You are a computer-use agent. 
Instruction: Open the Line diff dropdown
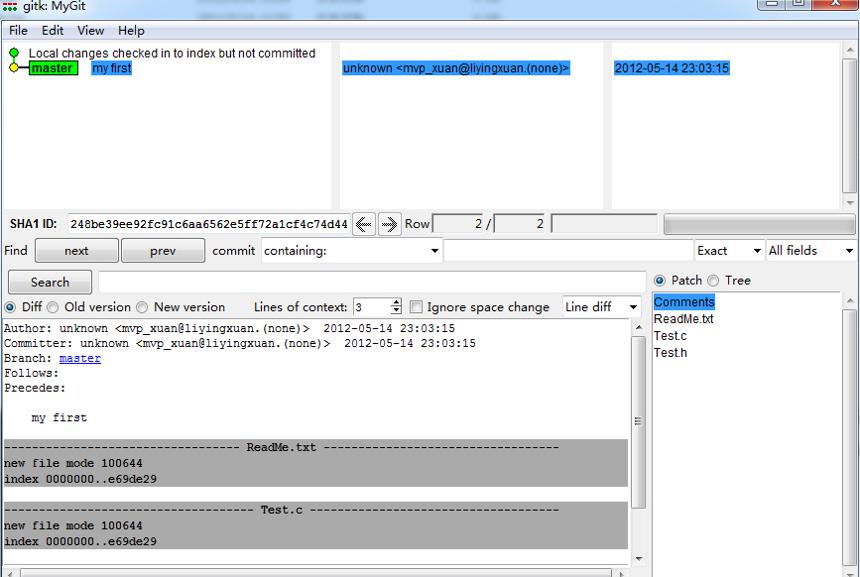602,307
